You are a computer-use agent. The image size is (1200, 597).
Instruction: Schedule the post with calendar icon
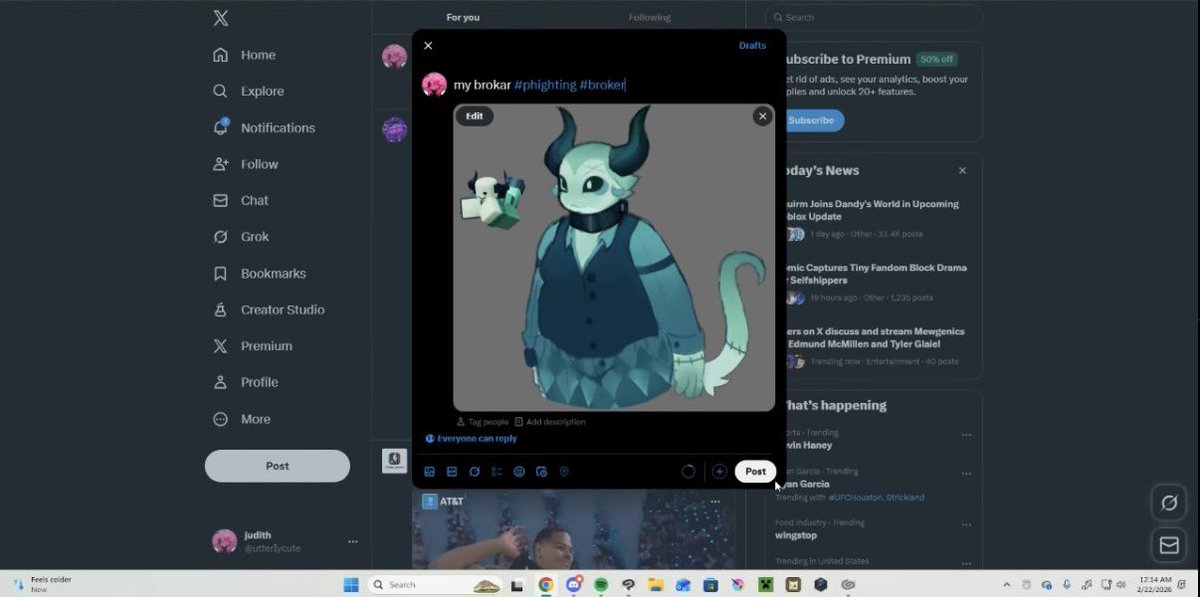(x=541, y=472)
